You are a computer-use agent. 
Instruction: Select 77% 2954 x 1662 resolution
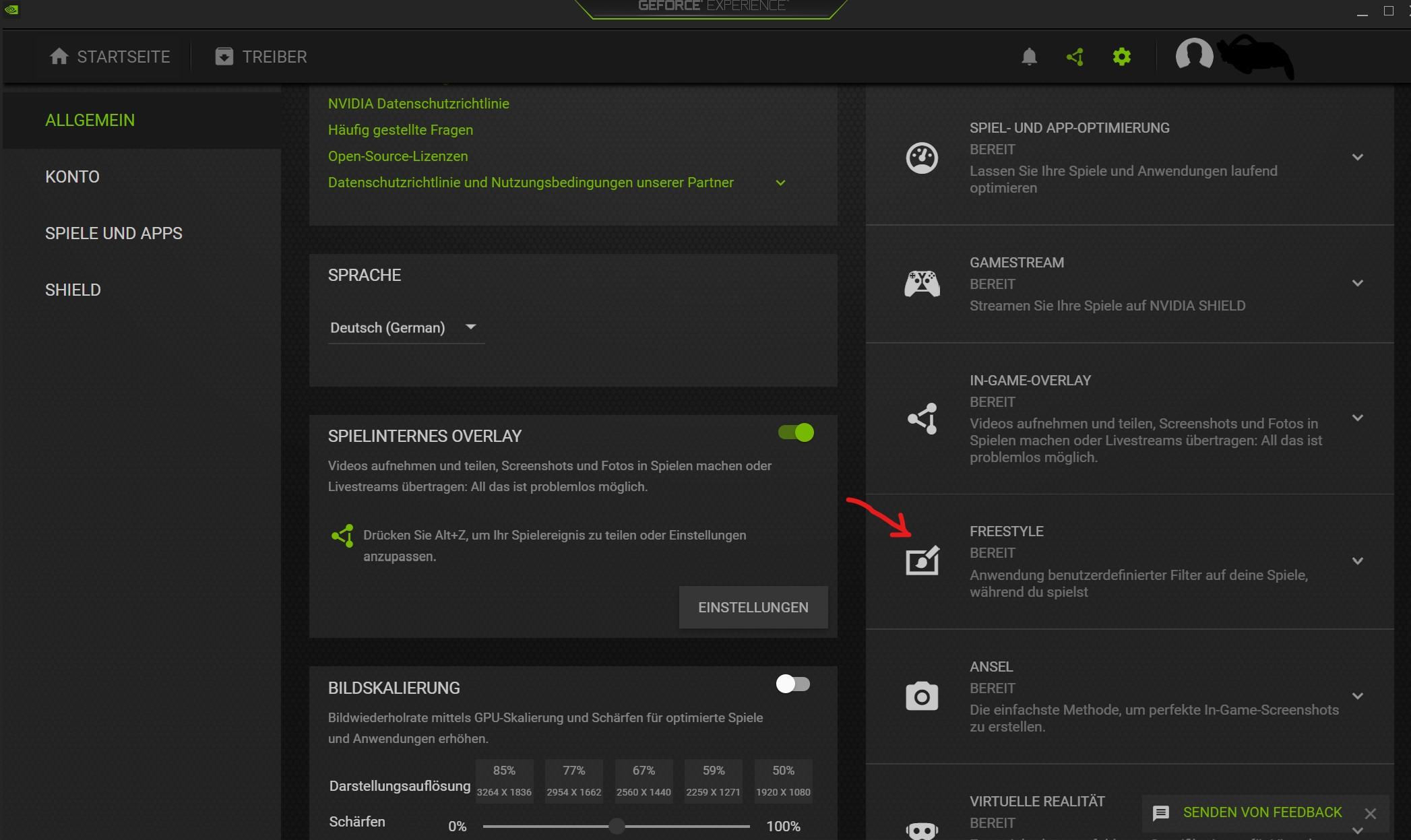click(x=574, y=781)
